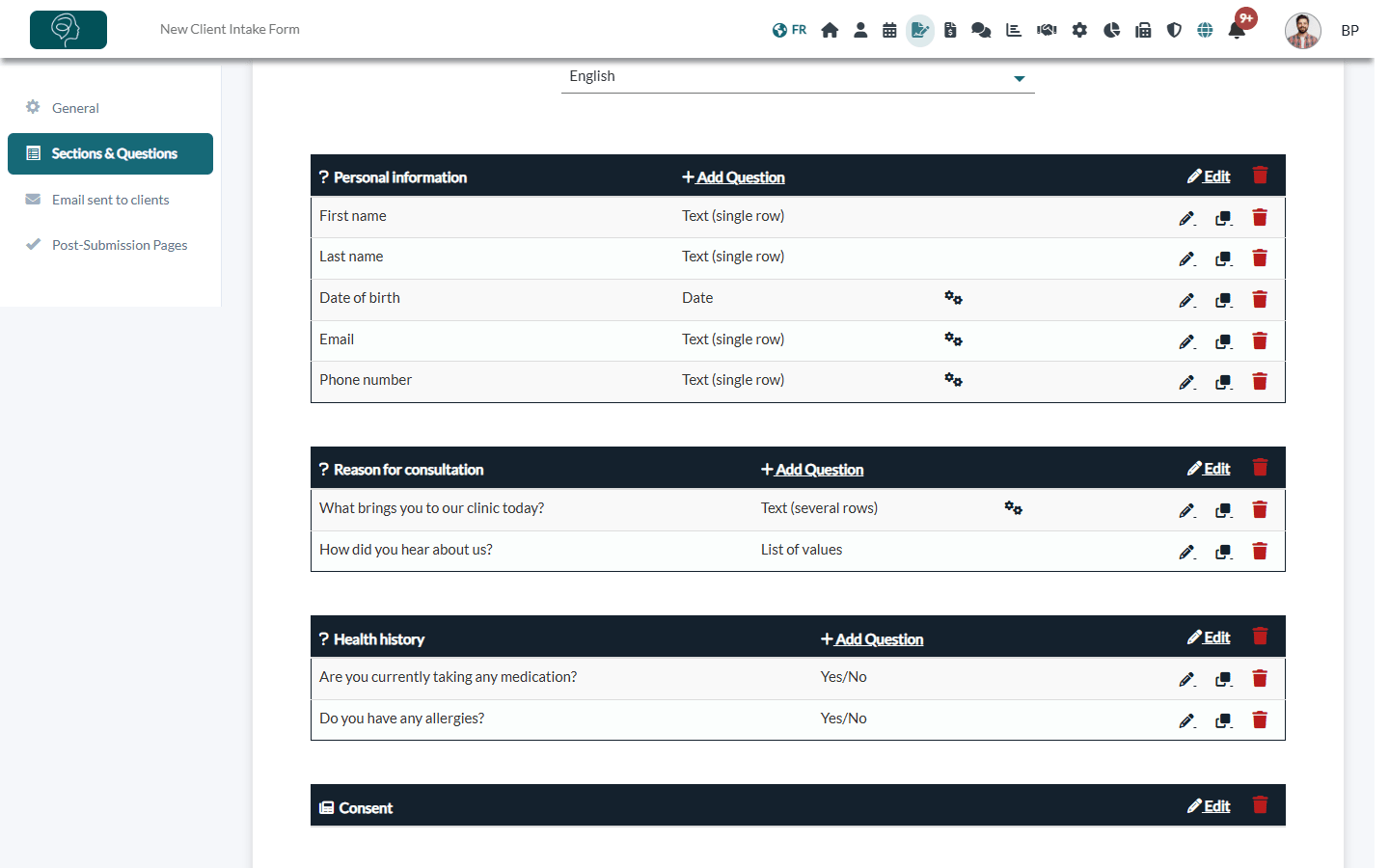Open the General settings tab
Viewport: 1389px width, 868px height.
[75, 108]
